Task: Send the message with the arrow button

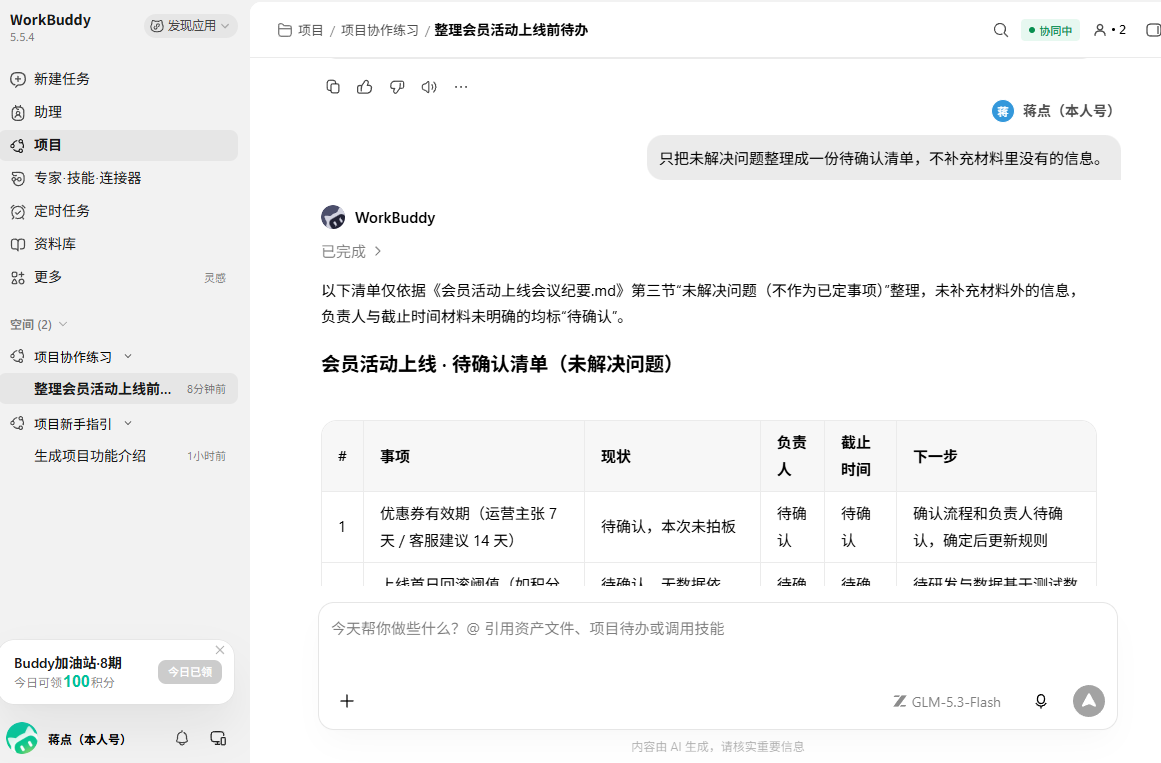Action: [1088, 701]
